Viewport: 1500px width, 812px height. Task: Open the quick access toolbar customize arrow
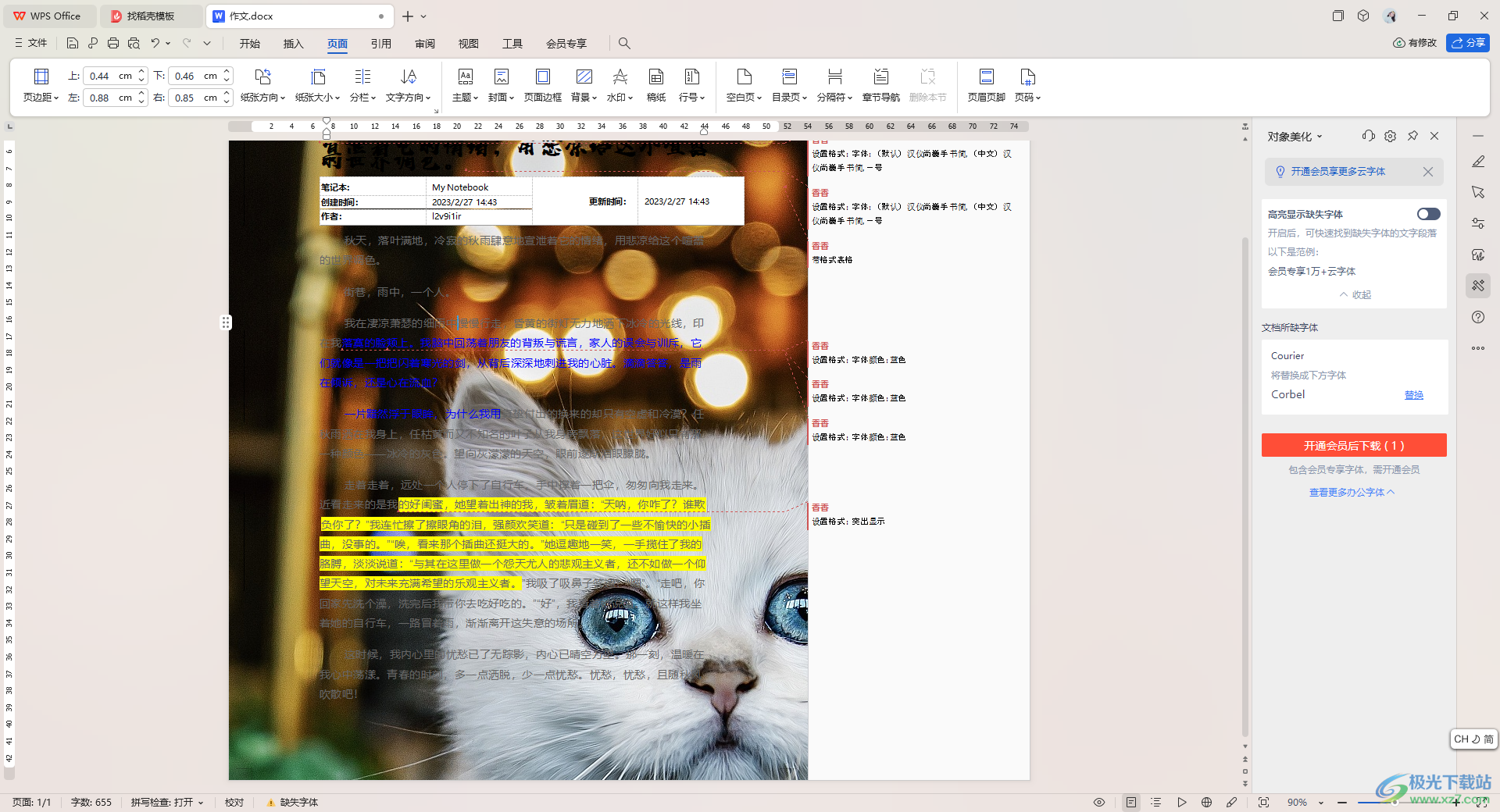tap(207, 43)
